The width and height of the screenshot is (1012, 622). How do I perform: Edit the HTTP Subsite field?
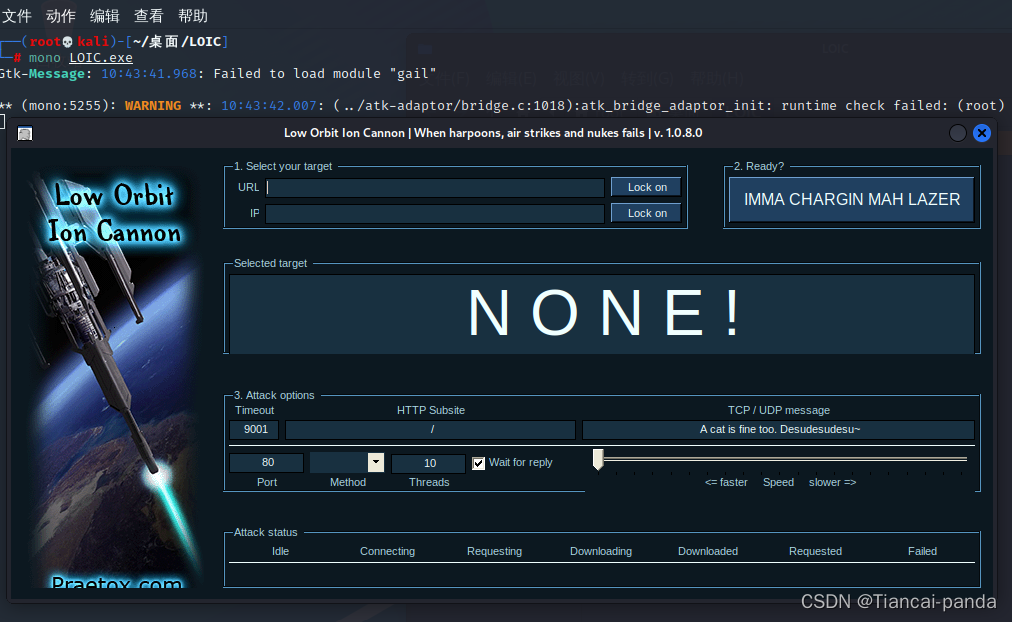(430, 430)
